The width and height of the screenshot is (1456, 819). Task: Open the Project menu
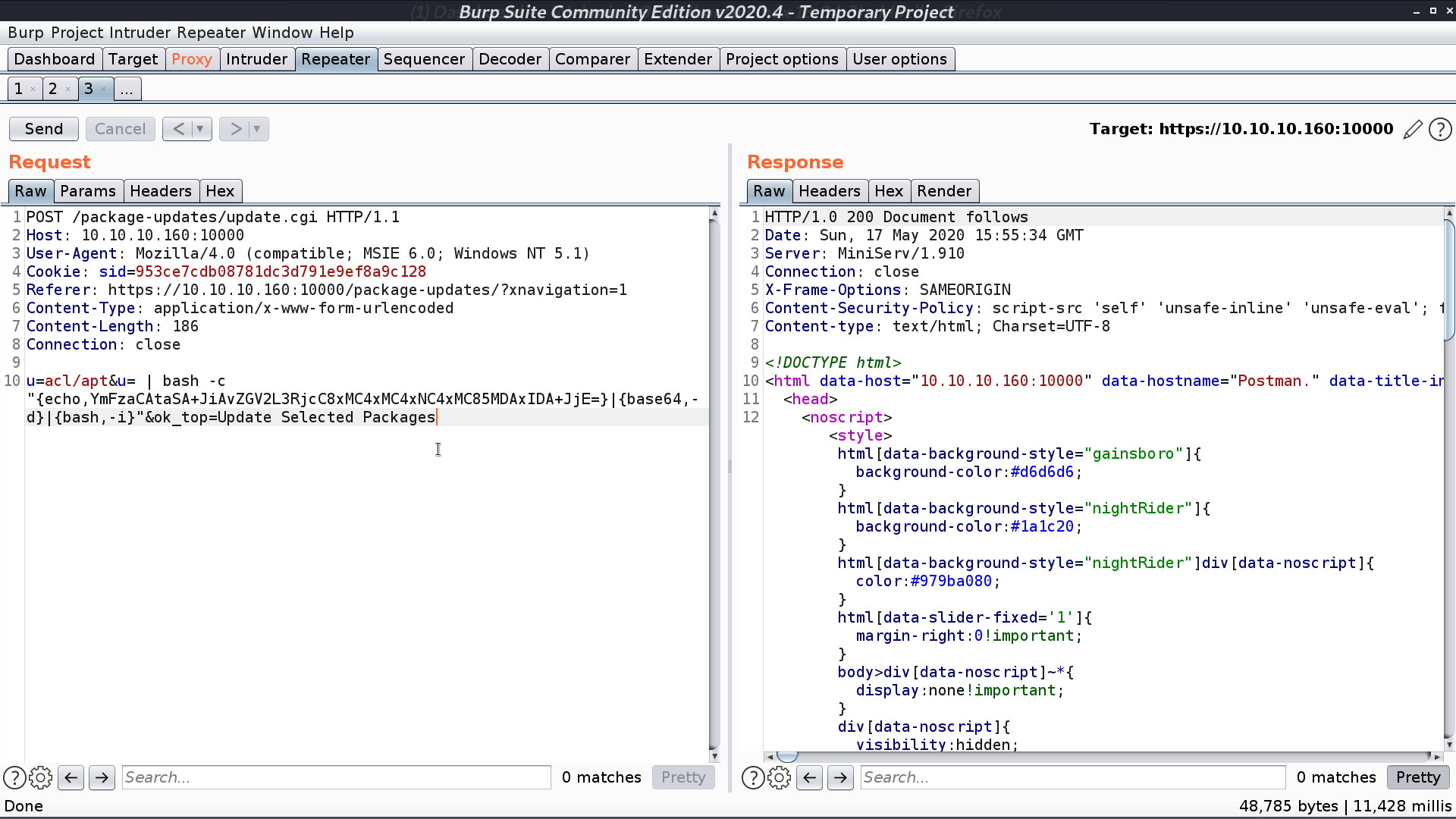tap(77, 33)
